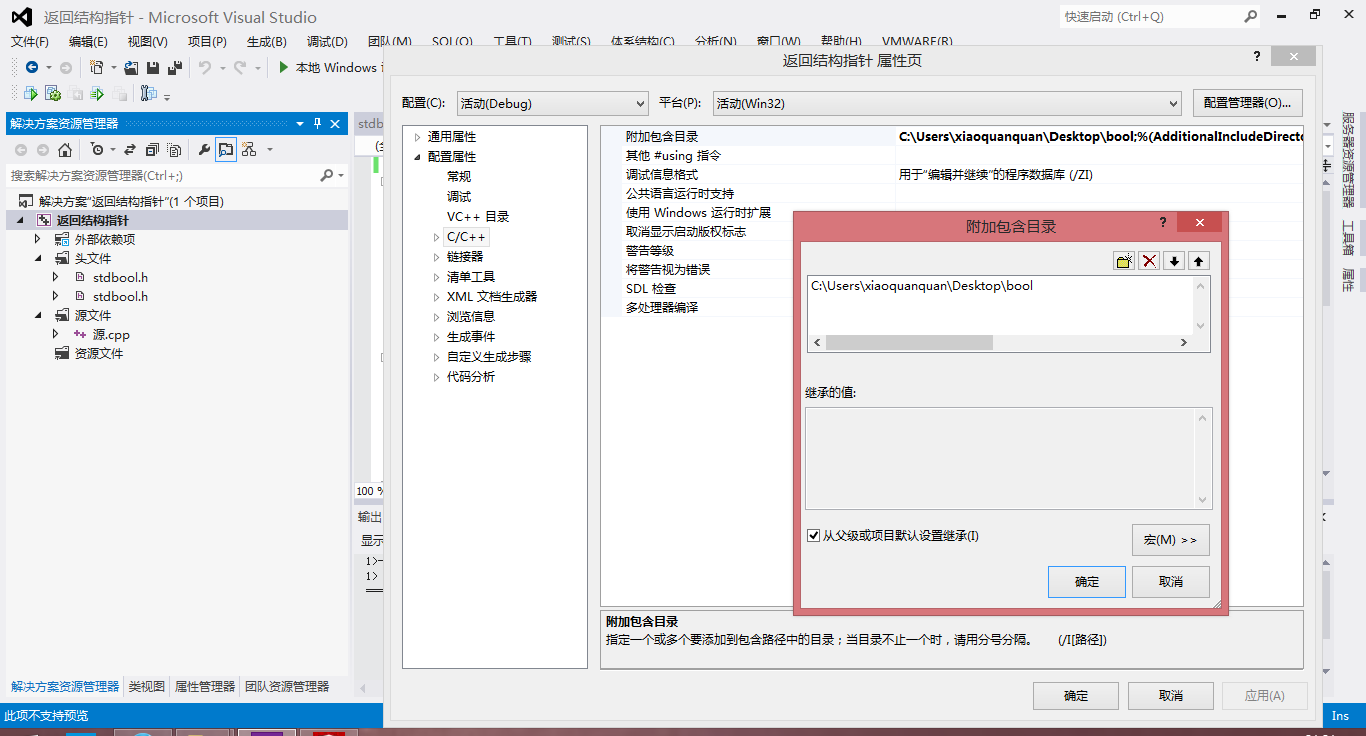Click the New Project toolbar icon

tap(96, 67)
